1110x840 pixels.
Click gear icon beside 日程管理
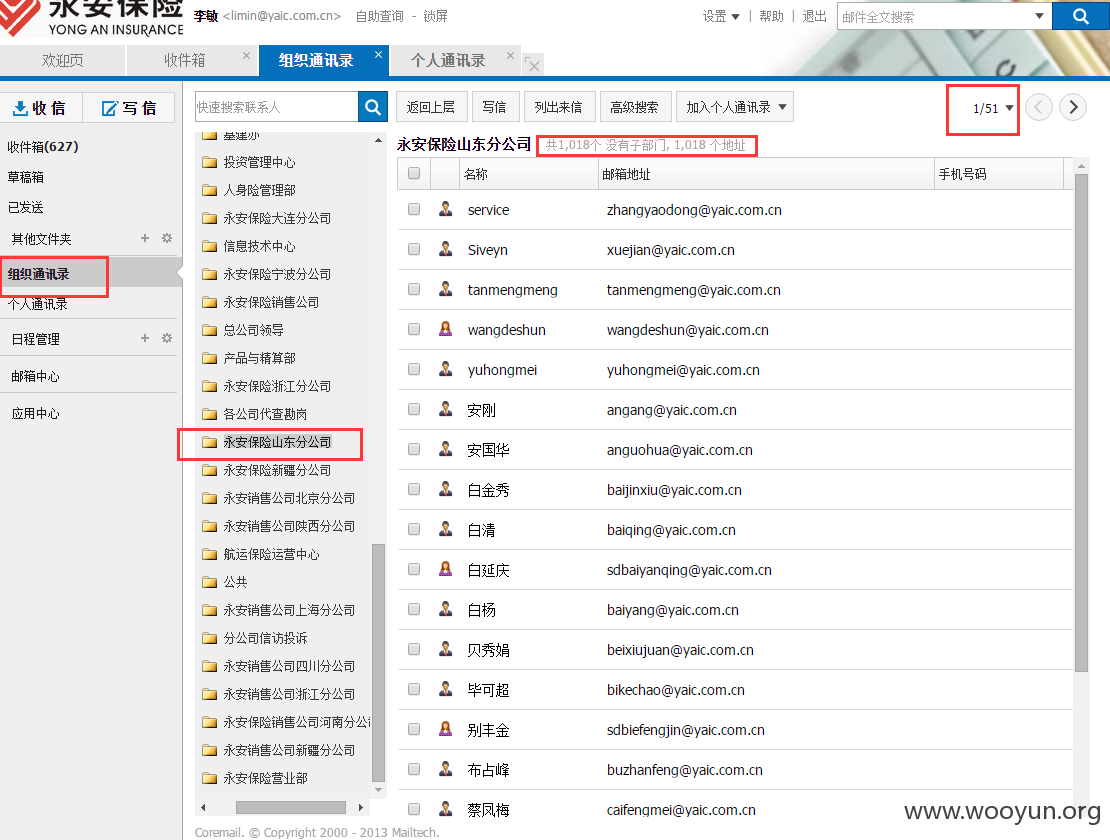[x=167, y=338]
